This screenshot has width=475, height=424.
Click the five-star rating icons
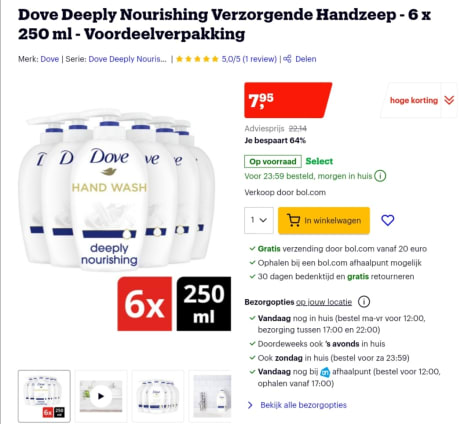point(197,59)
